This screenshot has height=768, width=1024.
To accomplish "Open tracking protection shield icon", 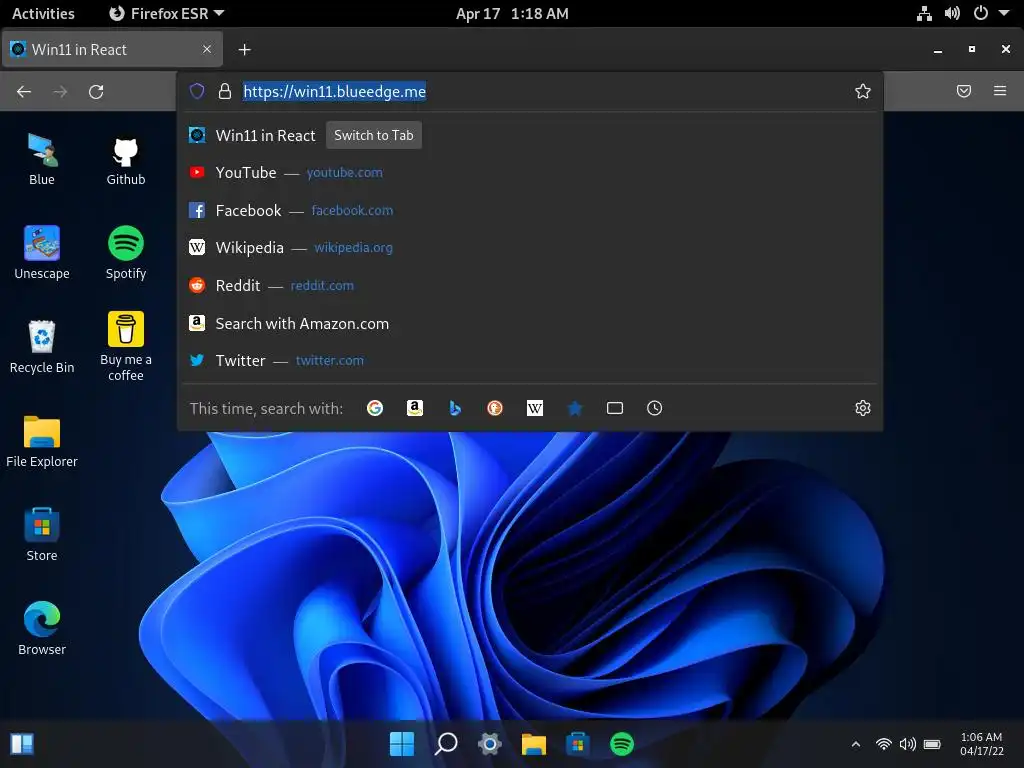I will pos(197,91).
